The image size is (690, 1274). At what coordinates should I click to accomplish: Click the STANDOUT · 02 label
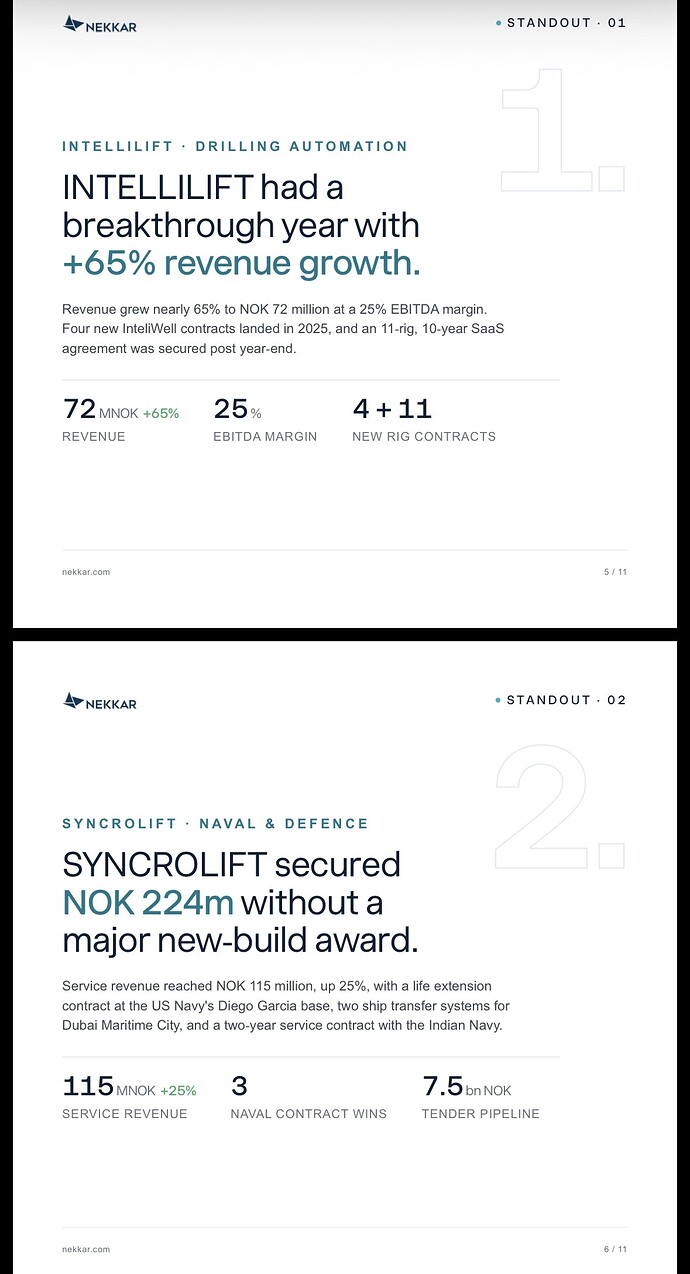click(566, 700)
